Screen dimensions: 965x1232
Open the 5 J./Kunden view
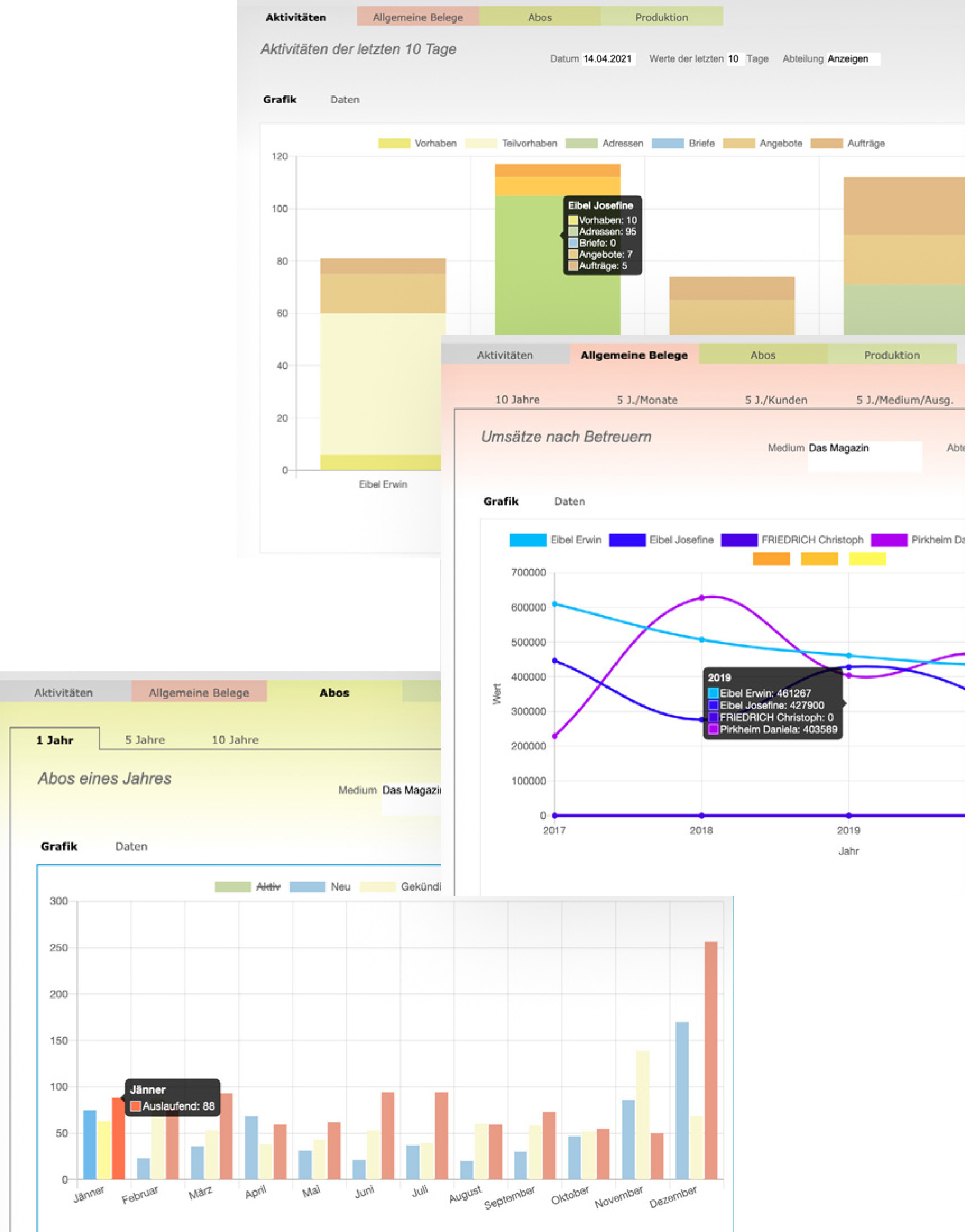click(x=776, y=400)
